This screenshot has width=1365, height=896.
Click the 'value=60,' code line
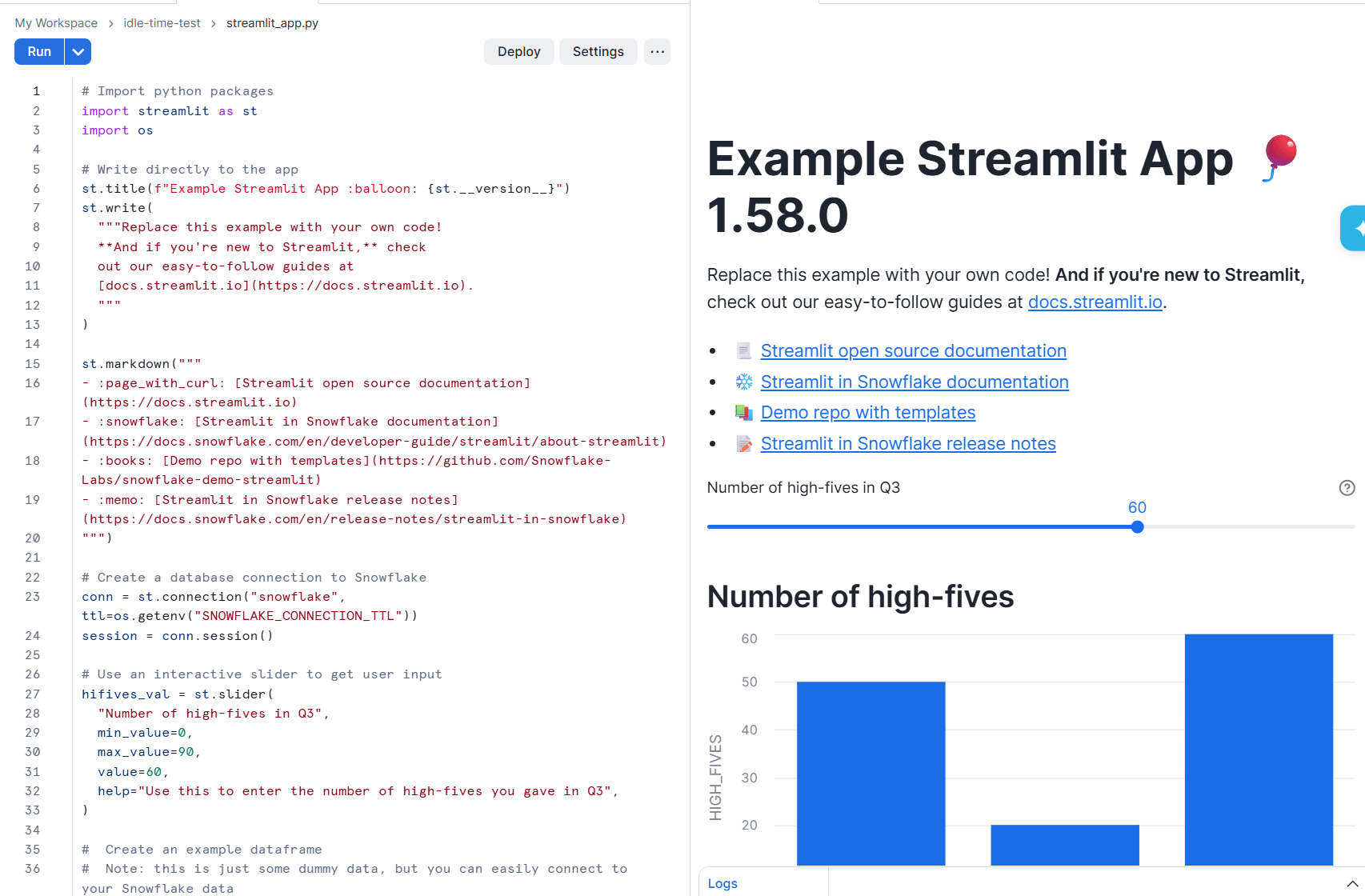(x=133, y=772)
